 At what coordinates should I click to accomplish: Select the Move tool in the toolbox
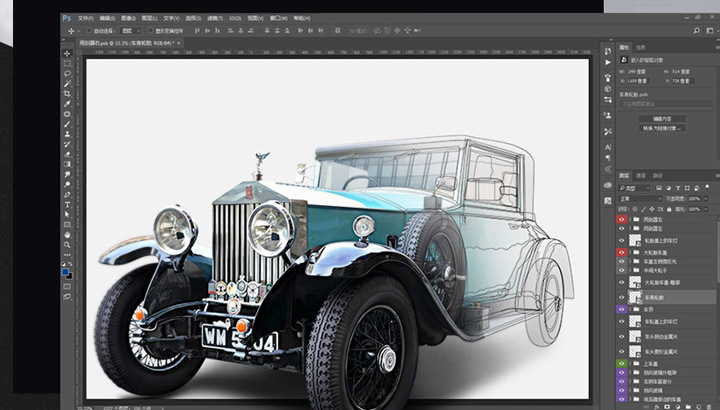tap(67, 53)
